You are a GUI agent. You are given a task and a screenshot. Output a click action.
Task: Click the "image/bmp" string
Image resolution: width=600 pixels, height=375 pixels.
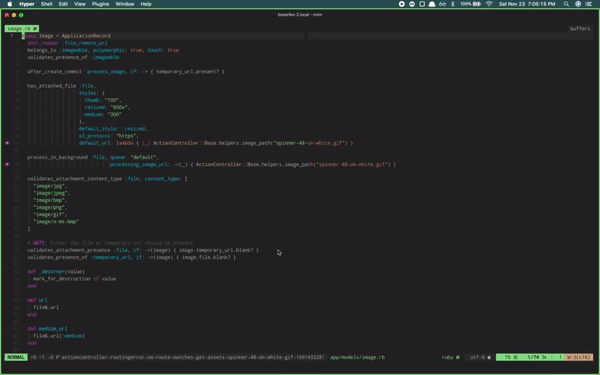click(x=49, y=200)
